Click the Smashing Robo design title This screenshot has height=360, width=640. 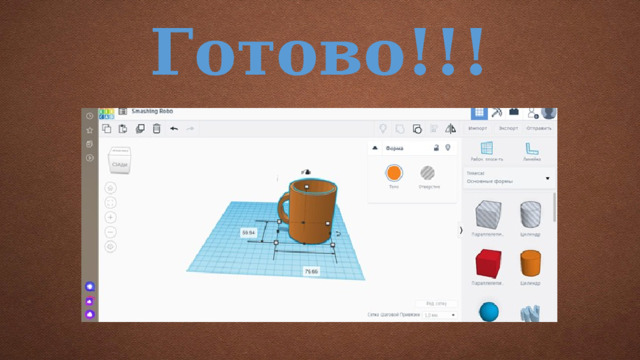152,111
